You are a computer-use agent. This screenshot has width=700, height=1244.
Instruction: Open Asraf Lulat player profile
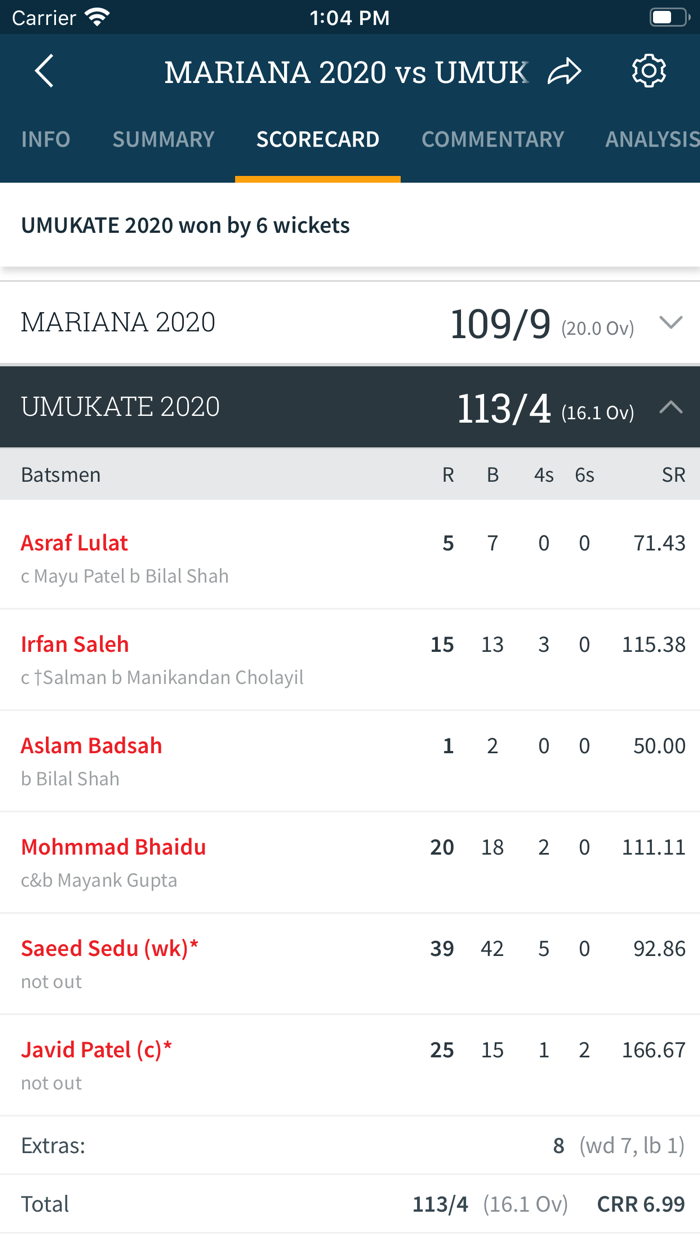pos(75,543)
